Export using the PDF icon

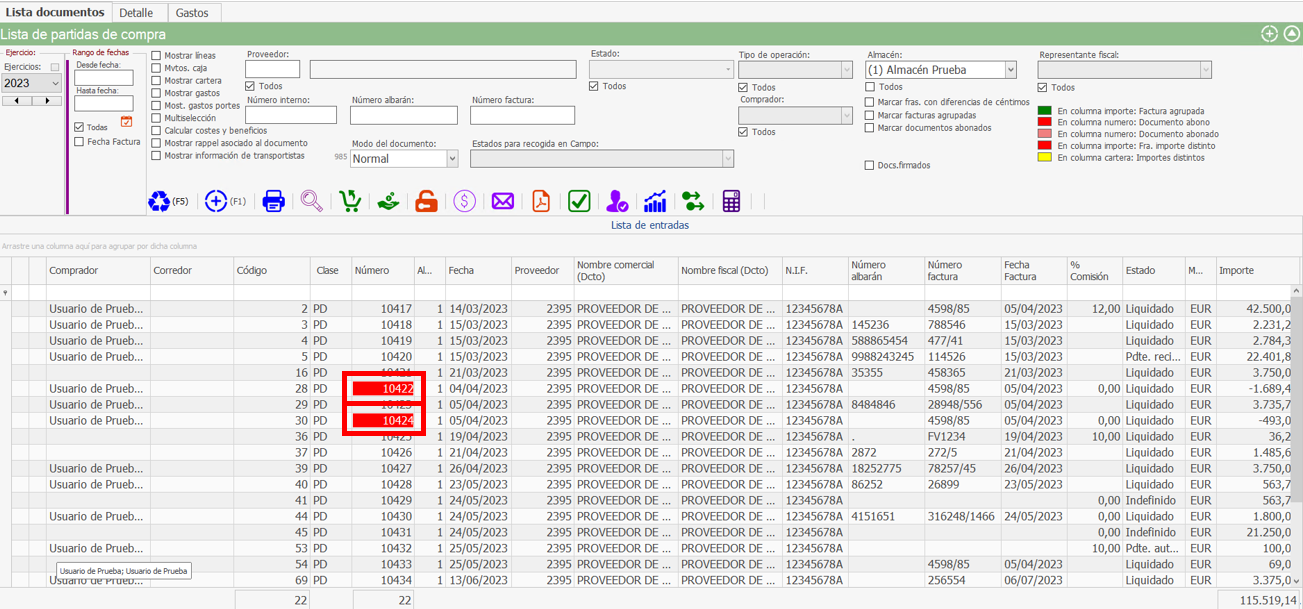click(x=541, y=201)
